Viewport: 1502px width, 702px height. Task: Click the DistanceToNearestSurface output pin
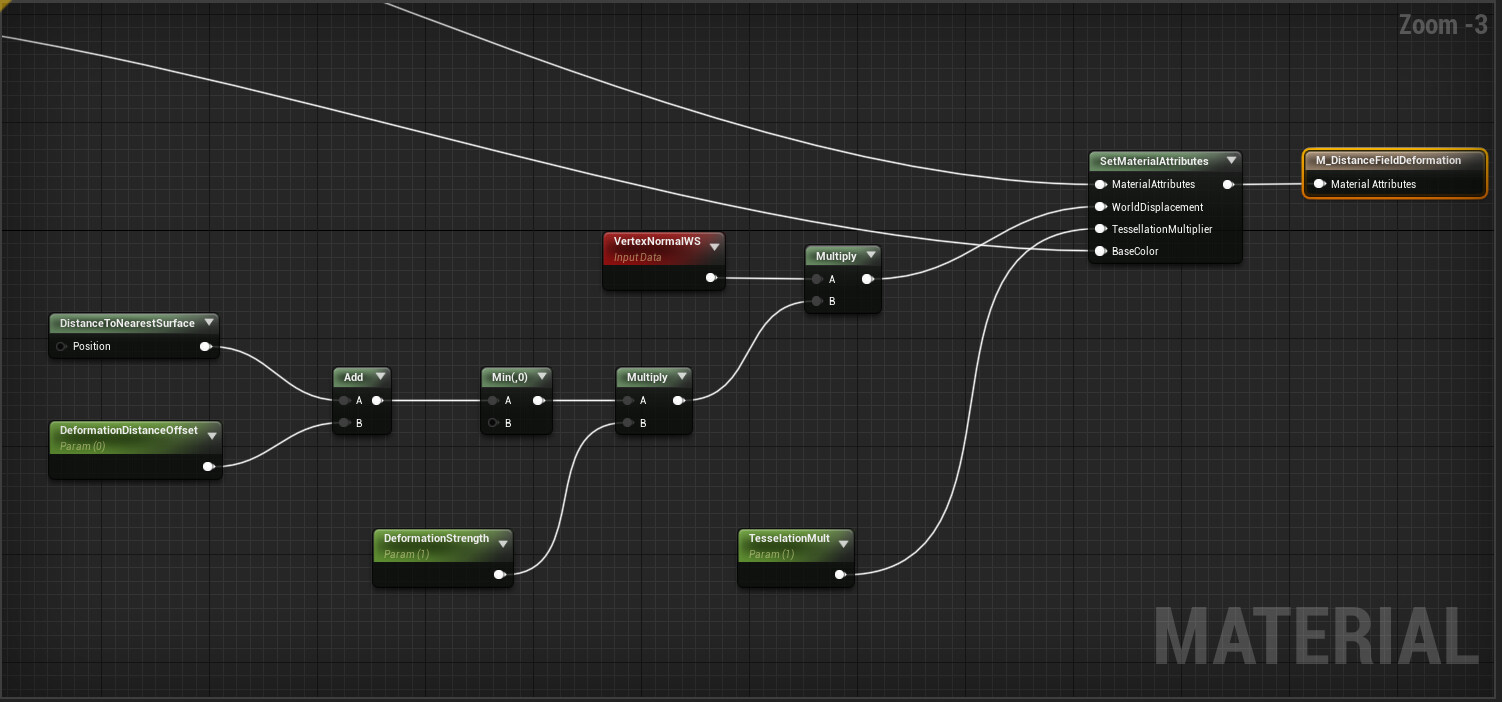tap(205, 346)
